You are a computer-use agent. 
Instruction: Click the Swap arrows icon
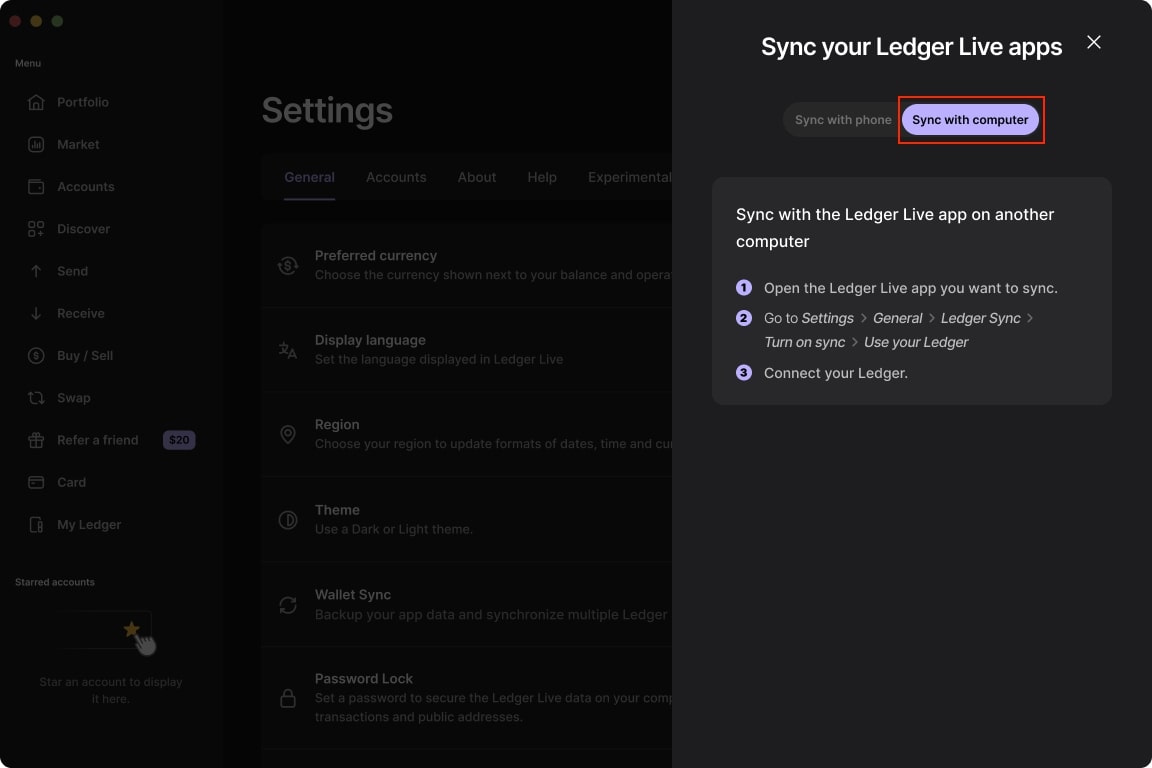pos(36,398)
